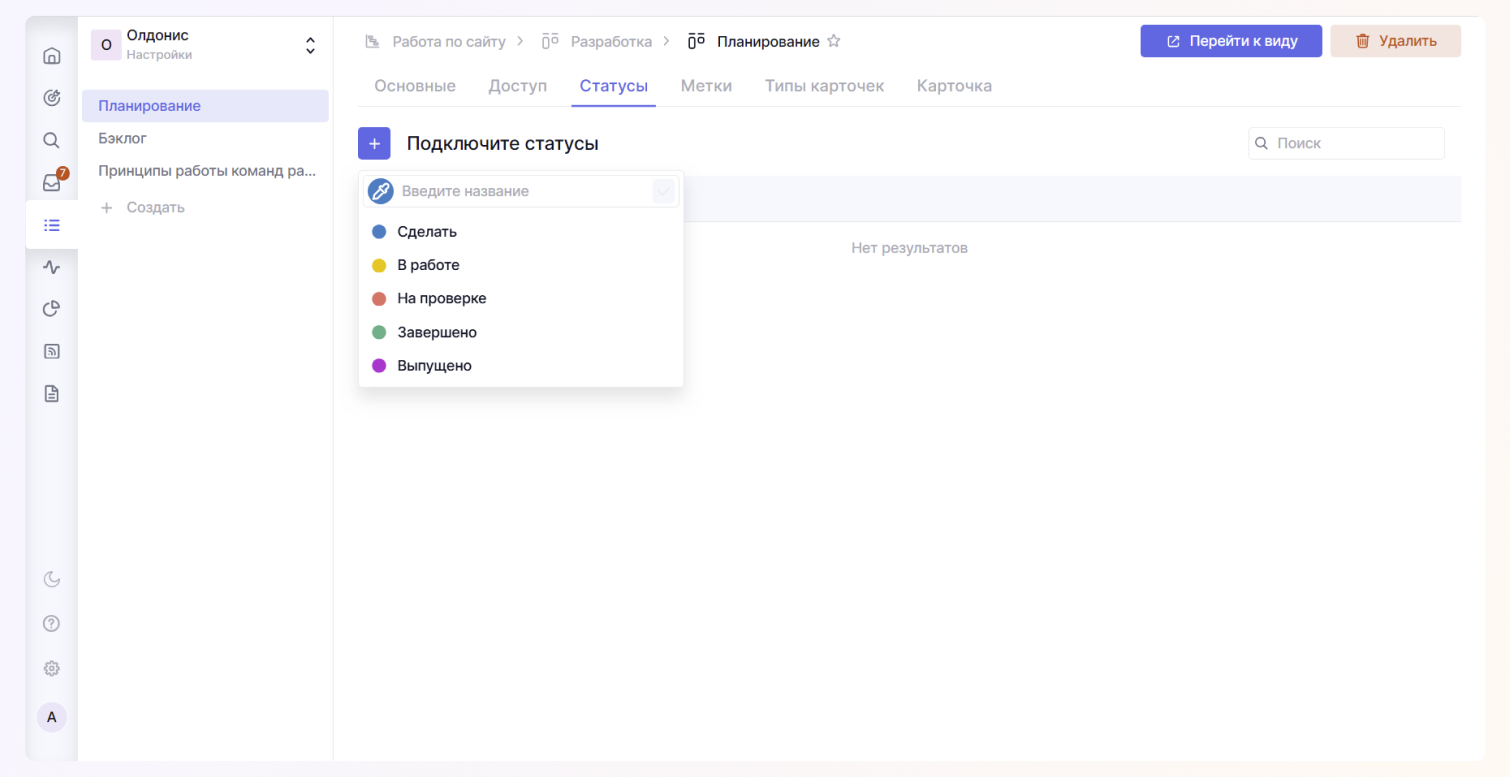Open the home icon in sidebar
Viewport: 1510px width, 777px height.
(52, 56)
